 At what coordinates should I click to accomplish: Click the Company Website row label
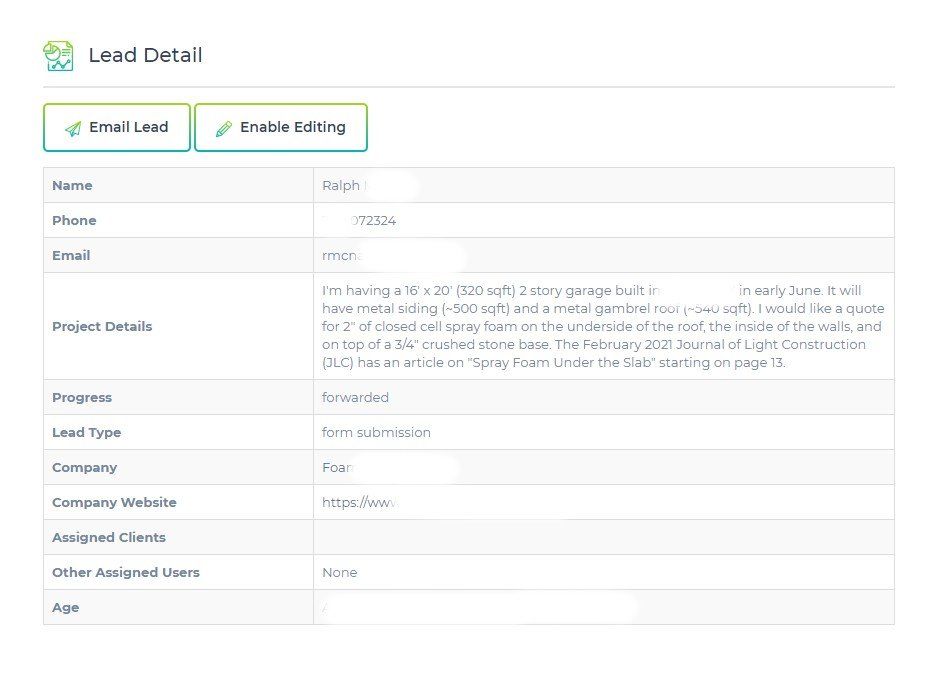tap(114, 503)
